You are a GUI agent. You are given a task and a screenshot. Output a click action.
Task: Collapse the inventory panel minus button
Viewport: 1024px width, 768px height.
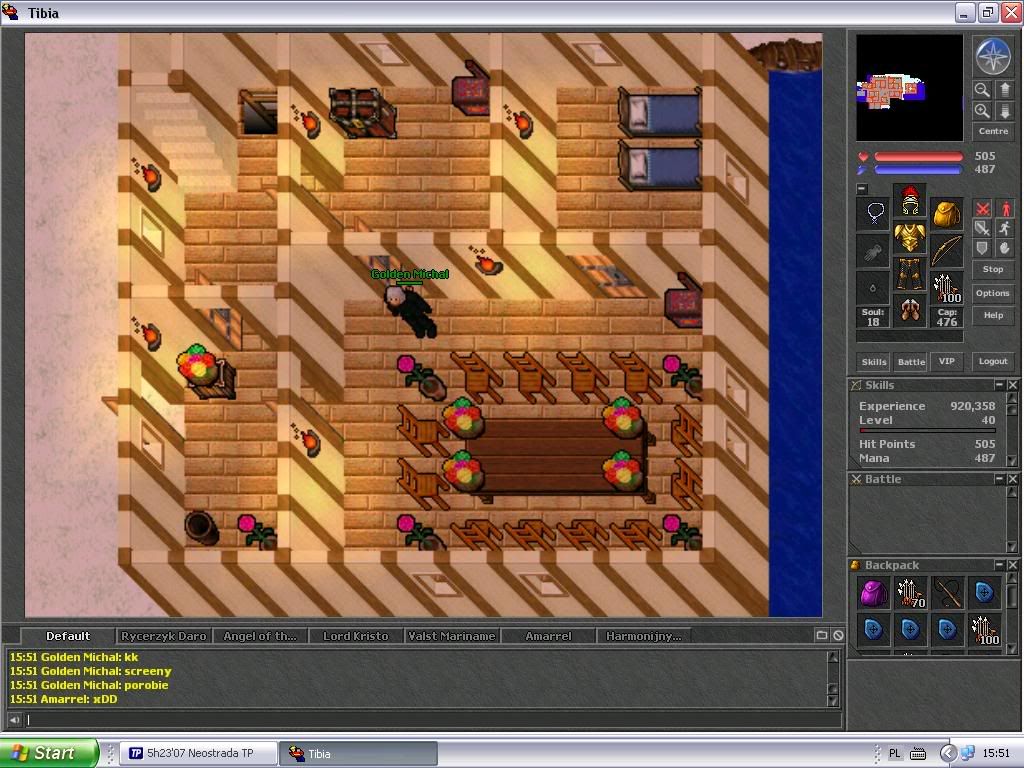[862, 189]
